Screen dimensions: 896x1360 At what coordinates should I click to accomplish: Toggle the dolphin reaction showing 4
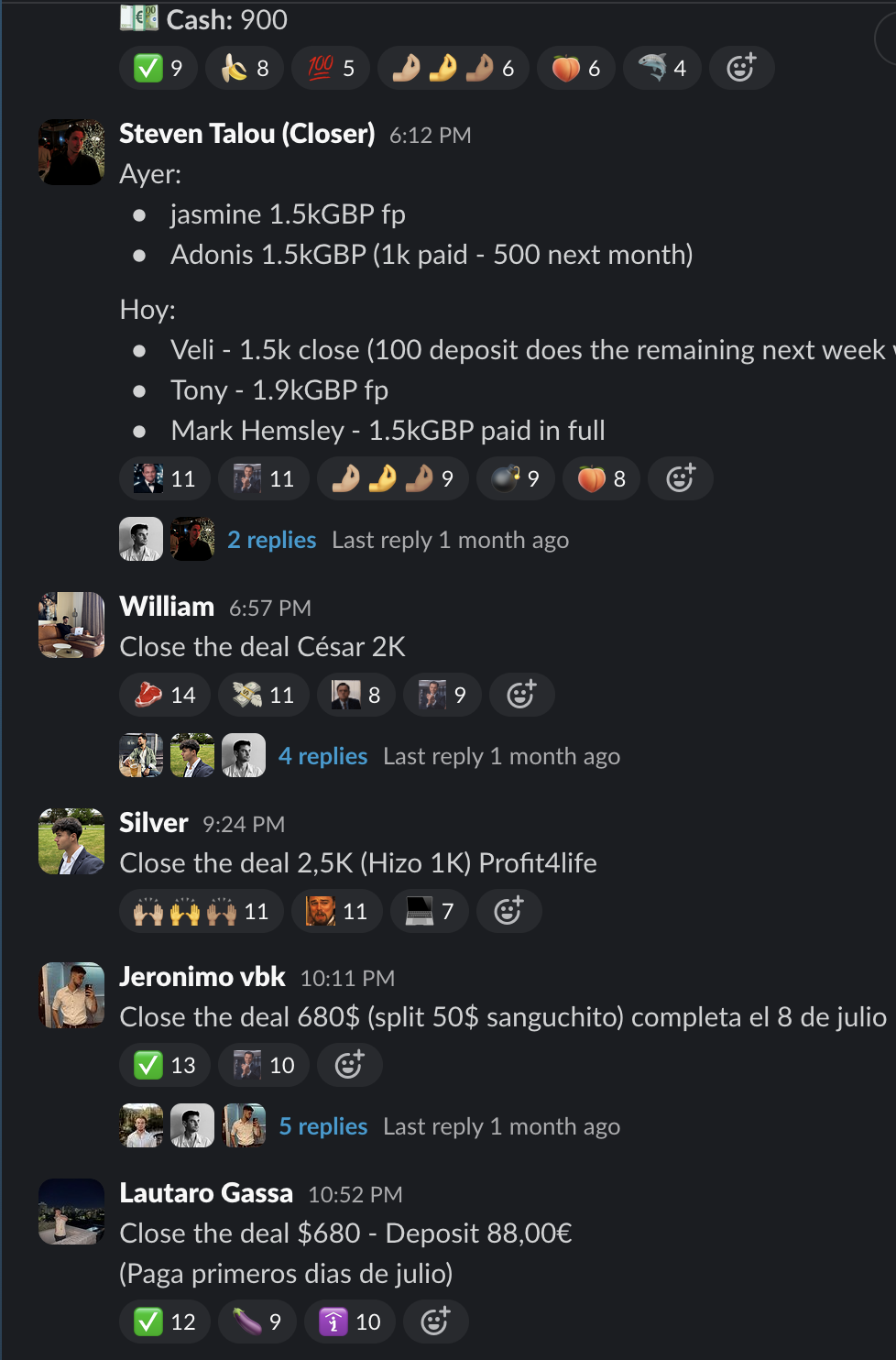pos(662,68)
